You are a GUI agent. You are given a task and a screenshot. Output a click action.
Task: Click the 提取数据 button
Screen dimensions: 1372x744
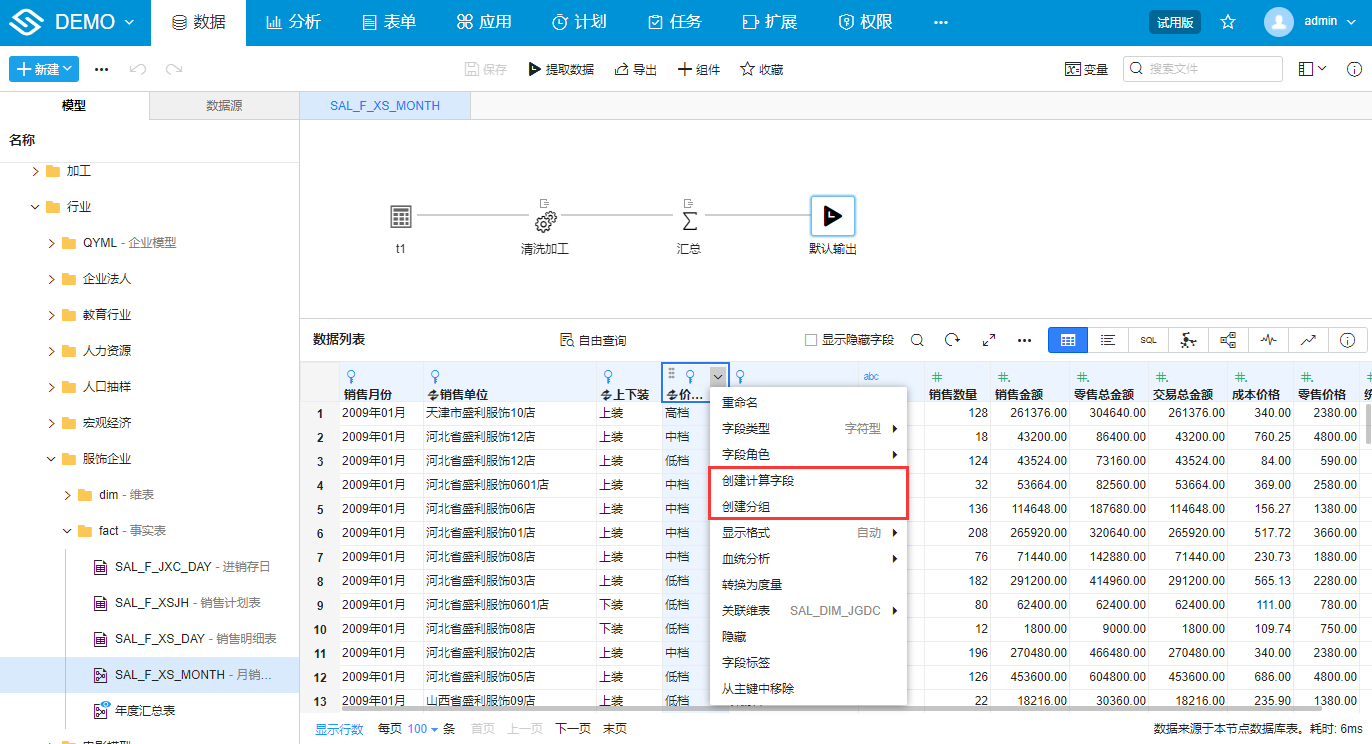(561, 70)
